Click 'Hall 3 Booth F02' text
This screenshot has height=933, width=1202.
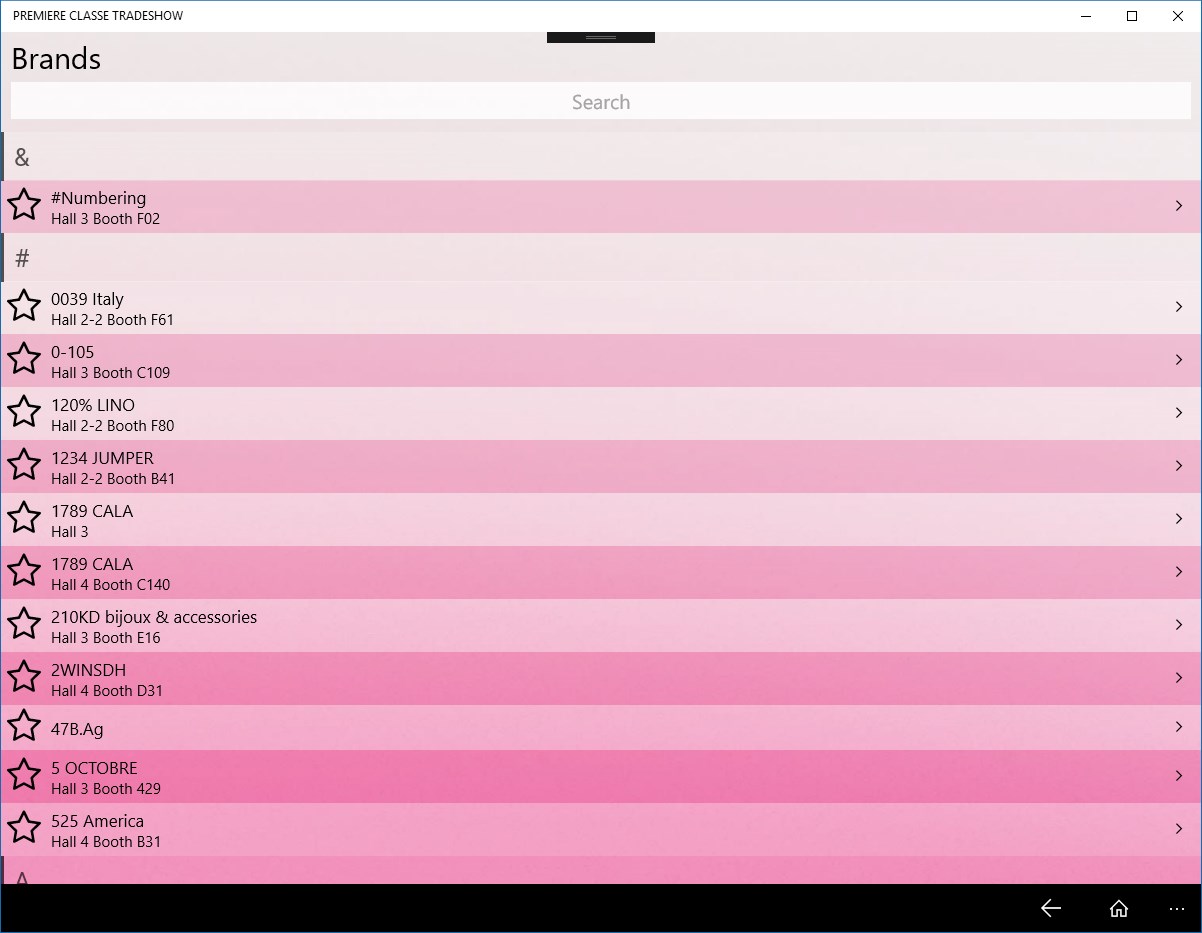(105, 218)
